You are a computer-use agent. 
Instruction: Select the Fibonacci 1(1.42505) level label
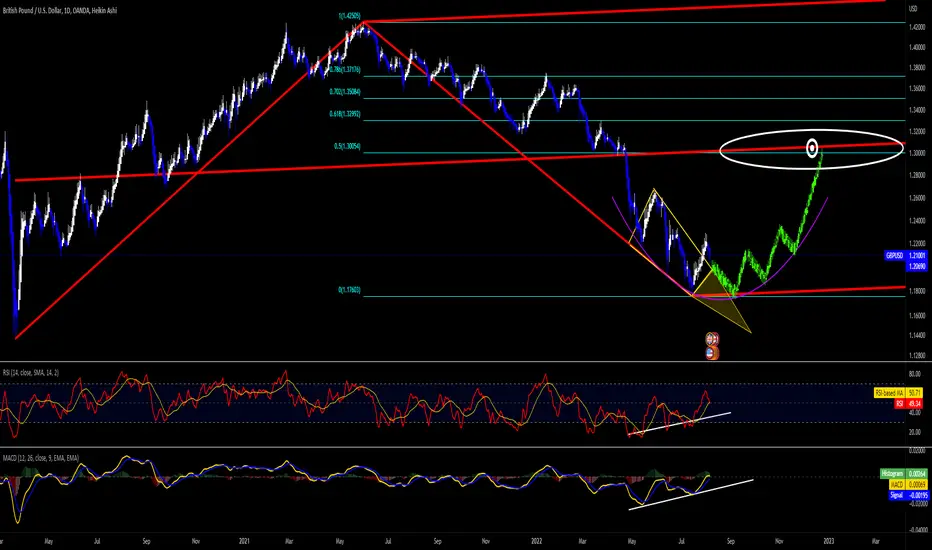click(x=350, y=16)
